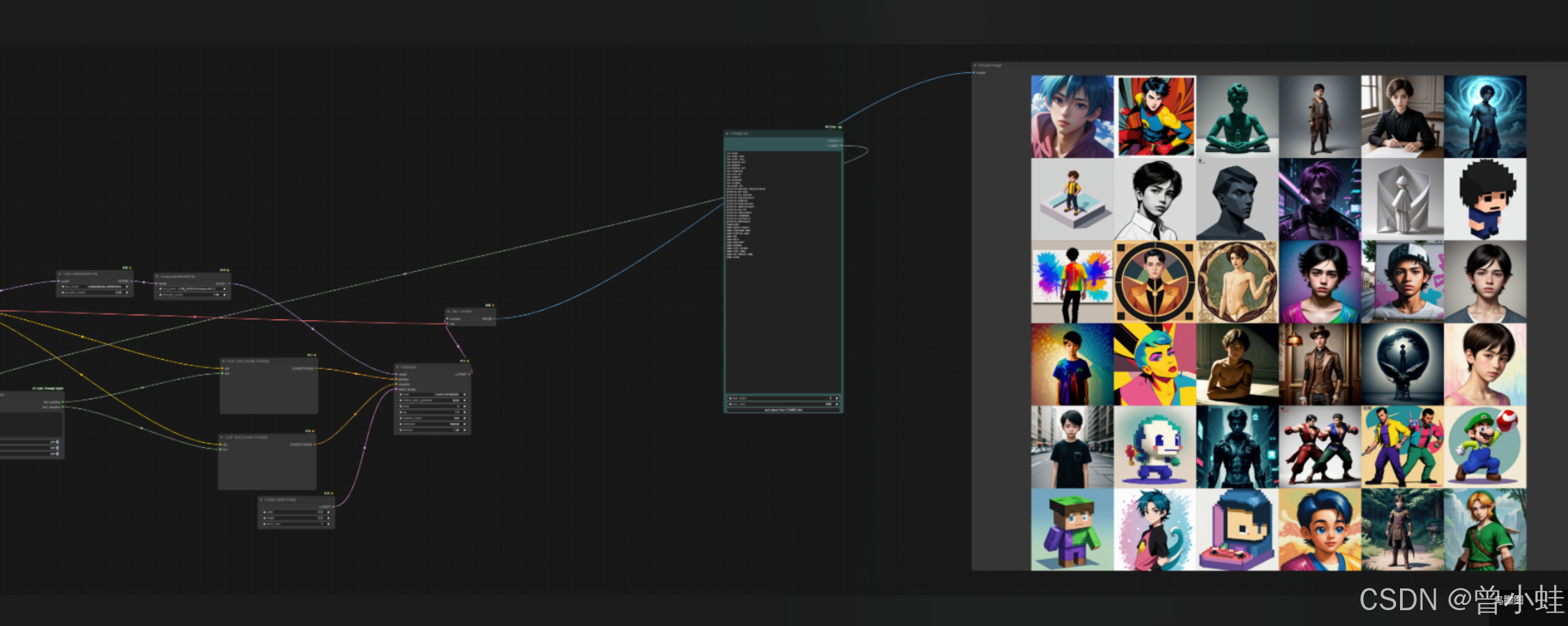Image resolution: width=1568 pixels, height=626 pixels.
Task: Open the low-poly gray bust thumbnail
Action: pos(1237,199)
